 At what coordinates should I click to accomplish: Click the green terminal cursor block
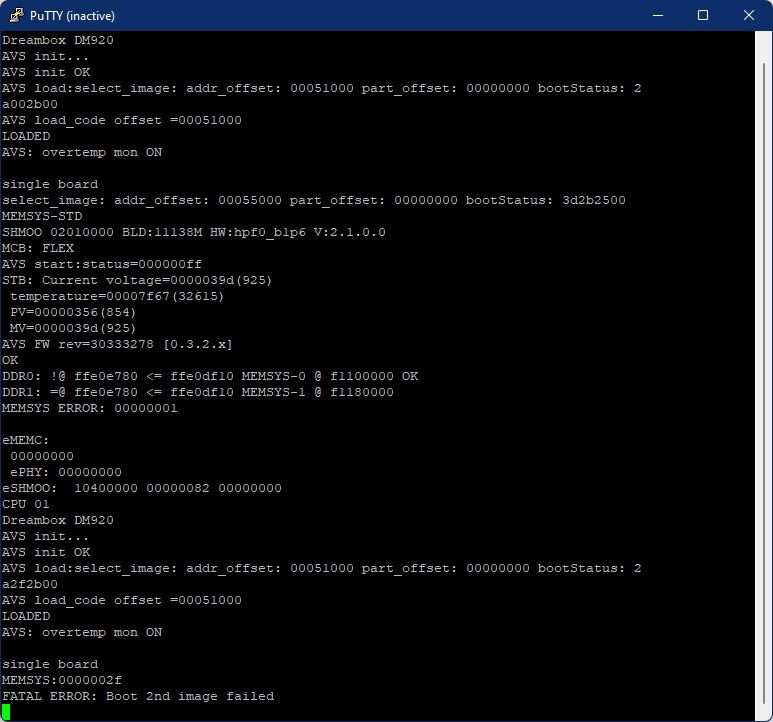6,712
